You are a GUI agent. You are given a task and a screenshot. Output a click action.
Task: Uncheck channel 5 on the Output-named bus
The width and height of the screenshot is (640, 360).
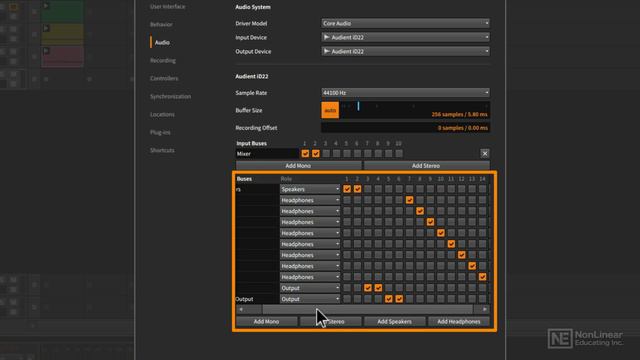[389, 299]
